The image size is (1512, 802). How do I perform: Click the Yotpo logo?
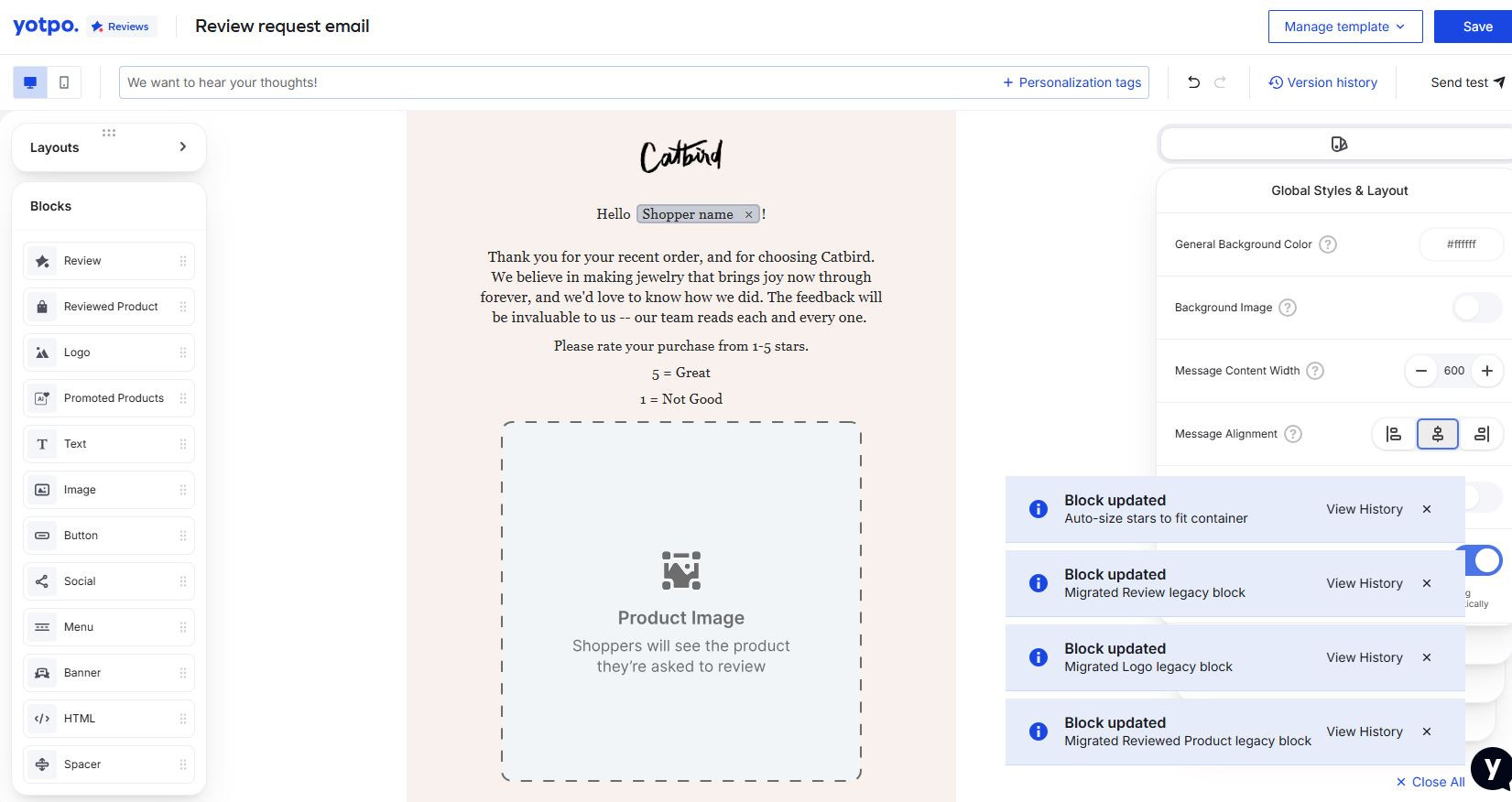pos(46,26)
